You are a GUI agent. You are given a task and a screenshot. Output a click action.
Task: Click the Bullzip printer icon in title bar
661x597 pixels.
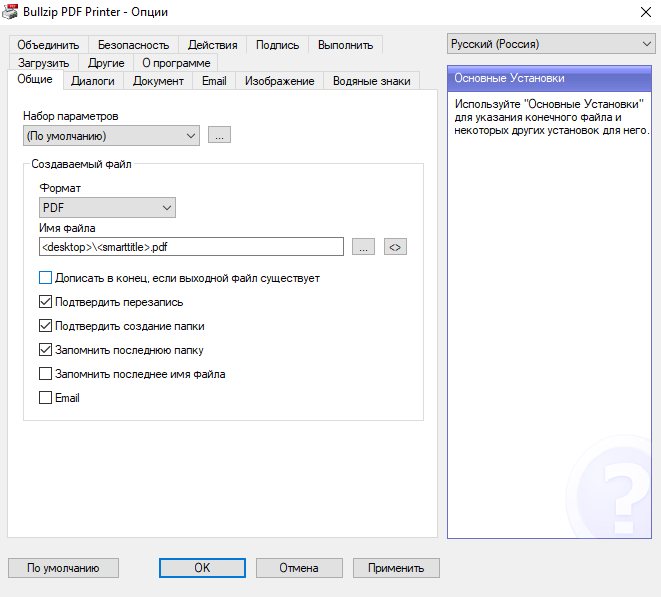[10, 11]
